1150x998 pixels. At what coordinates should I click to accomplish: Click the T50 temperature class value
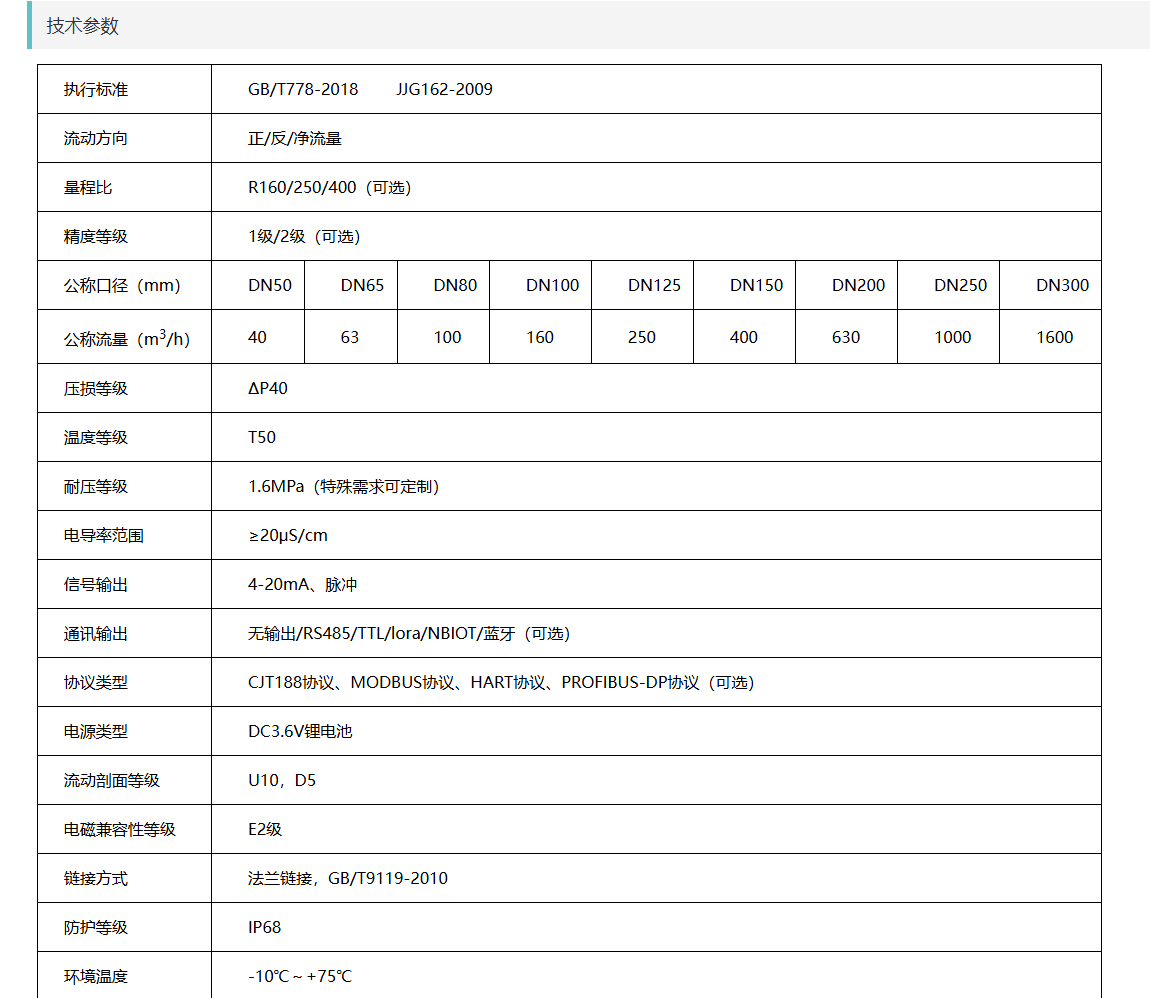click(262, 437)
